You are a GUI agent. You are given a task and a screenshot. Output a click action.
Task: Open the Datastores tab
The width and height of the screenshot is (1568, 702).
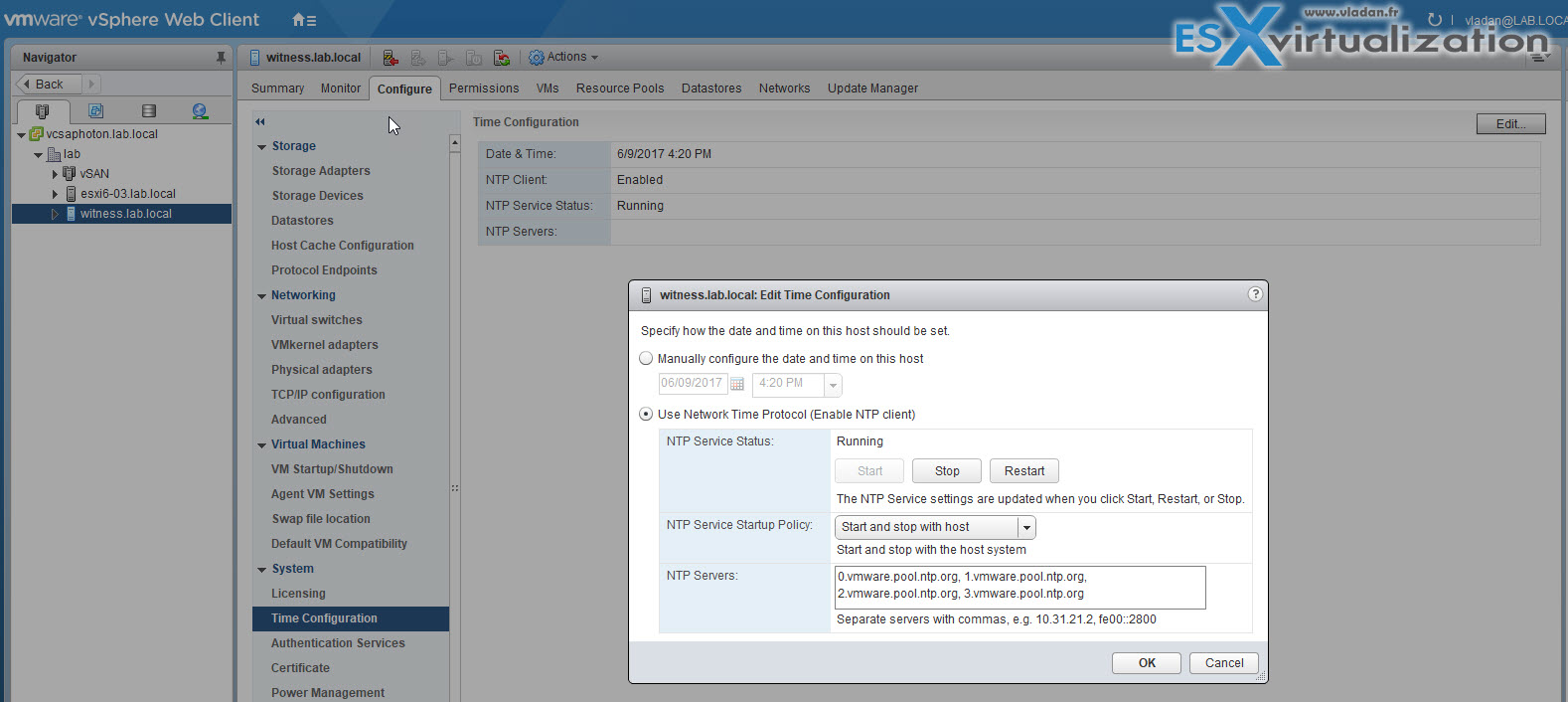point(711,88)
